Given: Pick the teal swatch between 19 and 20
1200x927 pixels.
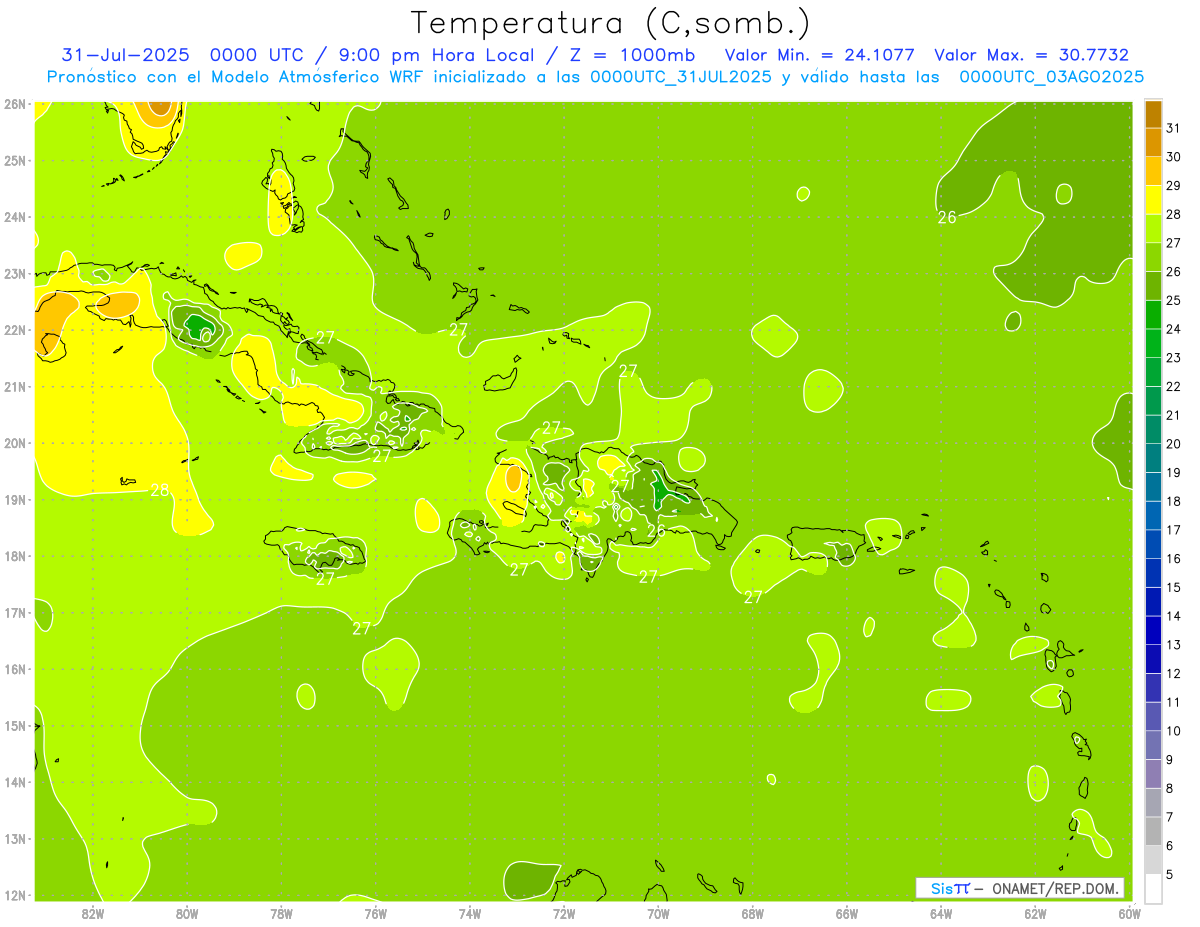Looking at the screenshot, I should [x=1153, y=458].
